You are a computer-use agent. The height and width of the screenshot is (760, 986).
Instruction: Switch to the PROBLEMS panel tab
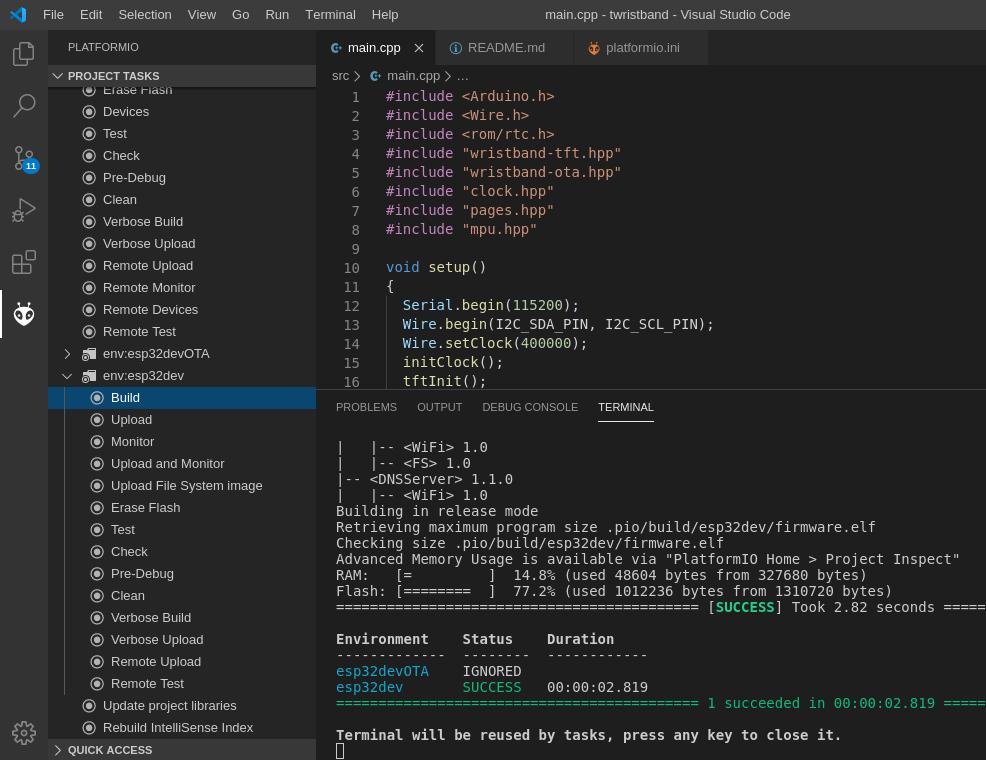coord(366,407)
